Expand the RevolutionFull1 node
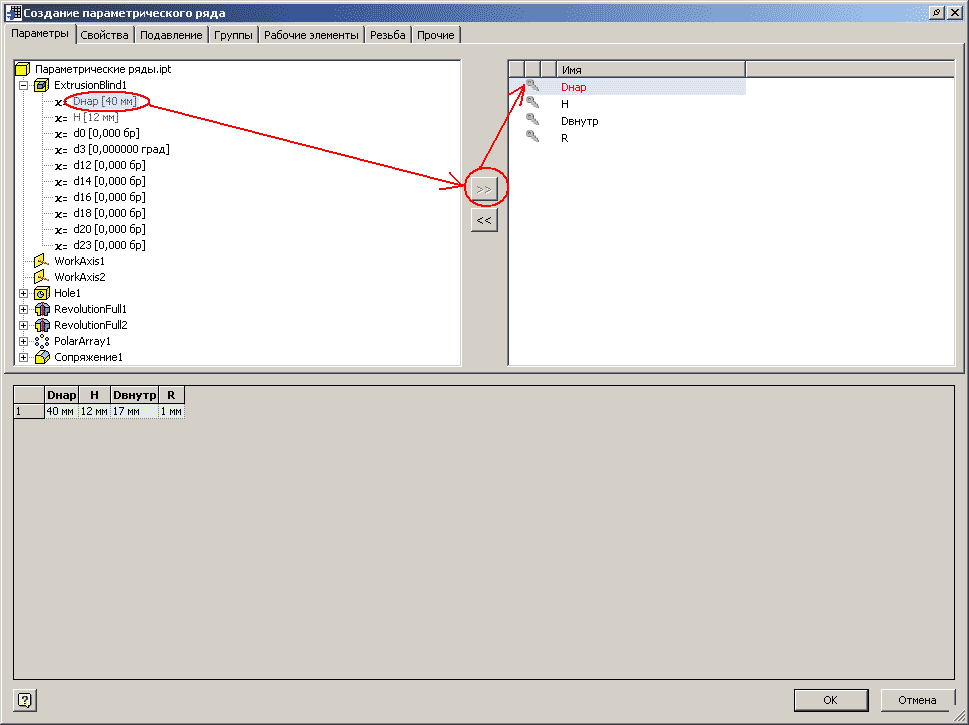The width and height of the screenshot is (969, 725). (23, 310)
